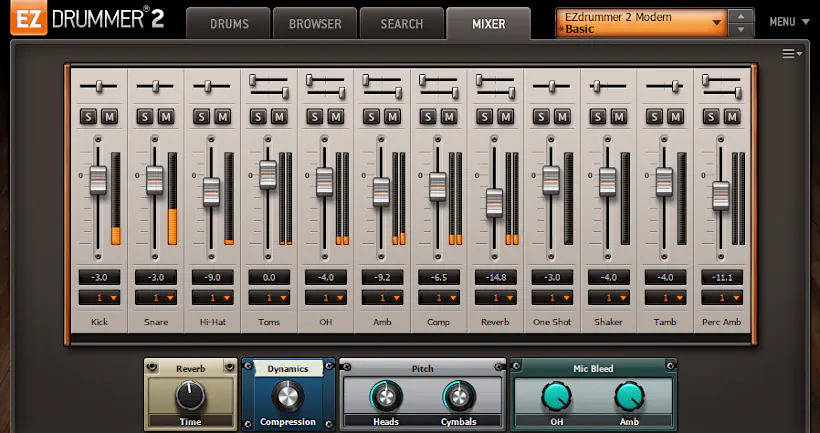Image resolution: width=820 pixels, height=433 pixels.
Task: Click the One Shot channel label
Action: (552, 322)
